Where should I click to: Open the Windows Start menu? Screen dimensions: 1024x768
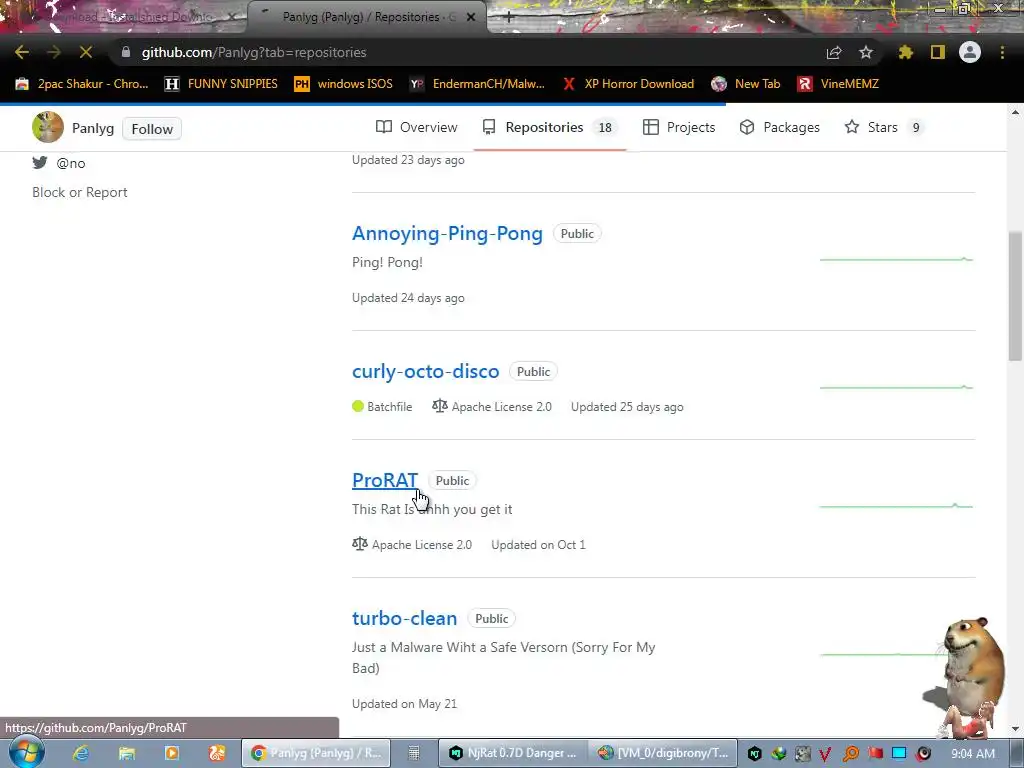click(x=26, y=752)
